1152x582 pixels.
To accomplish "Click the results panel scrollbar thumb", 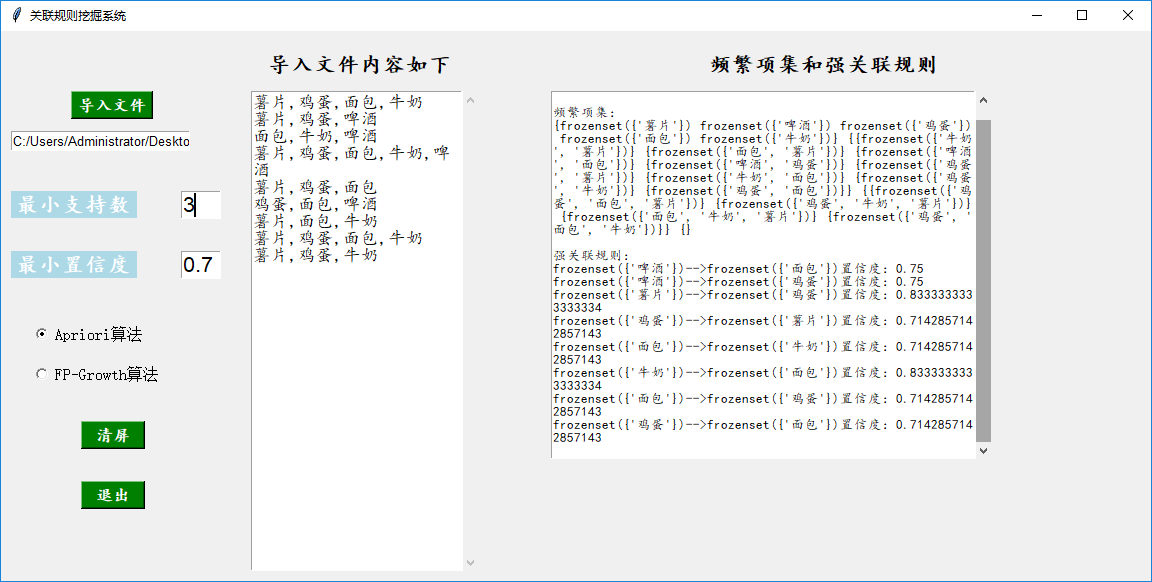I will tap(984, 281).
